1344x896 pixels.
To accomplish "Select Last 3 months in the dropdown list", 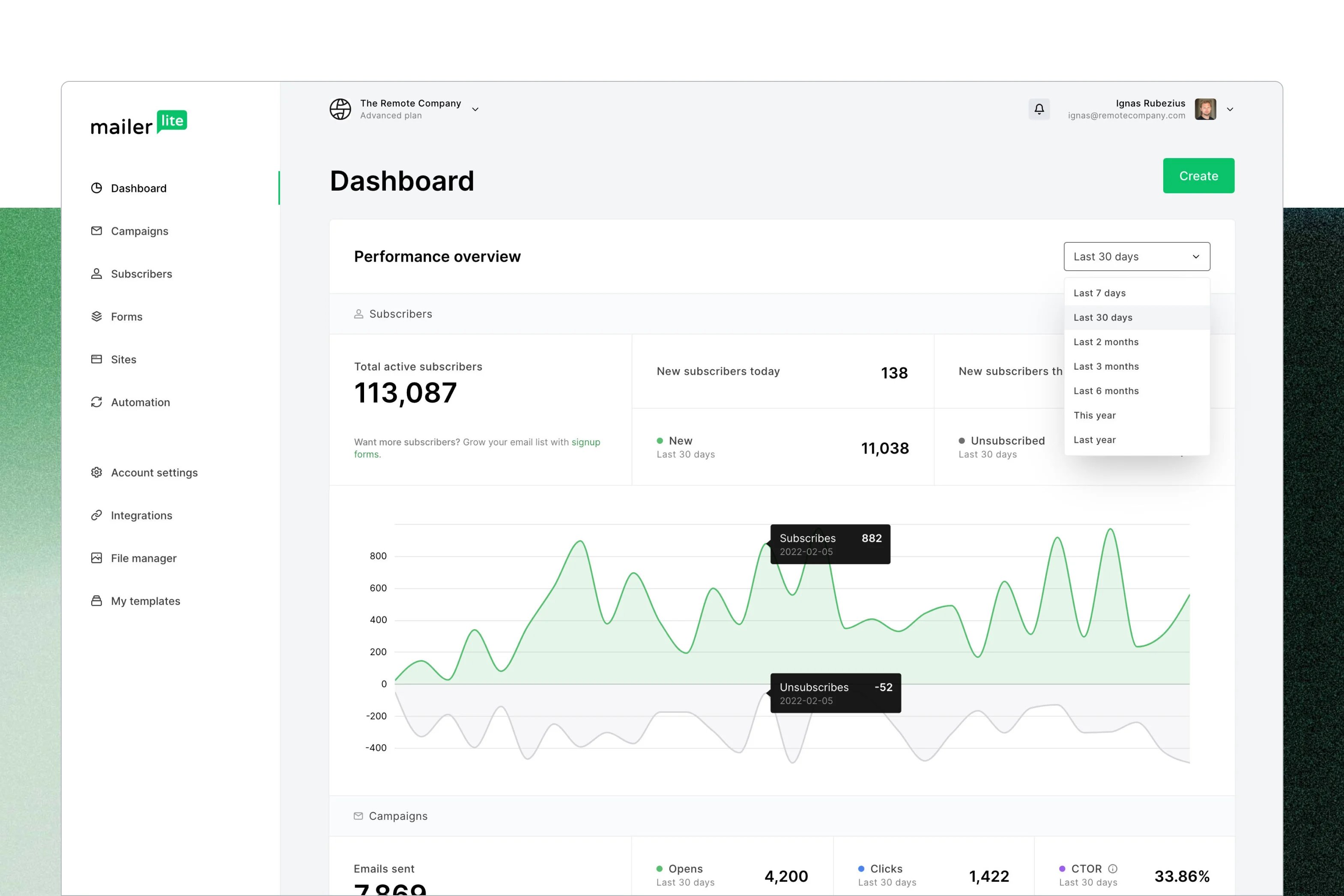I will [x=1106, y=366].
